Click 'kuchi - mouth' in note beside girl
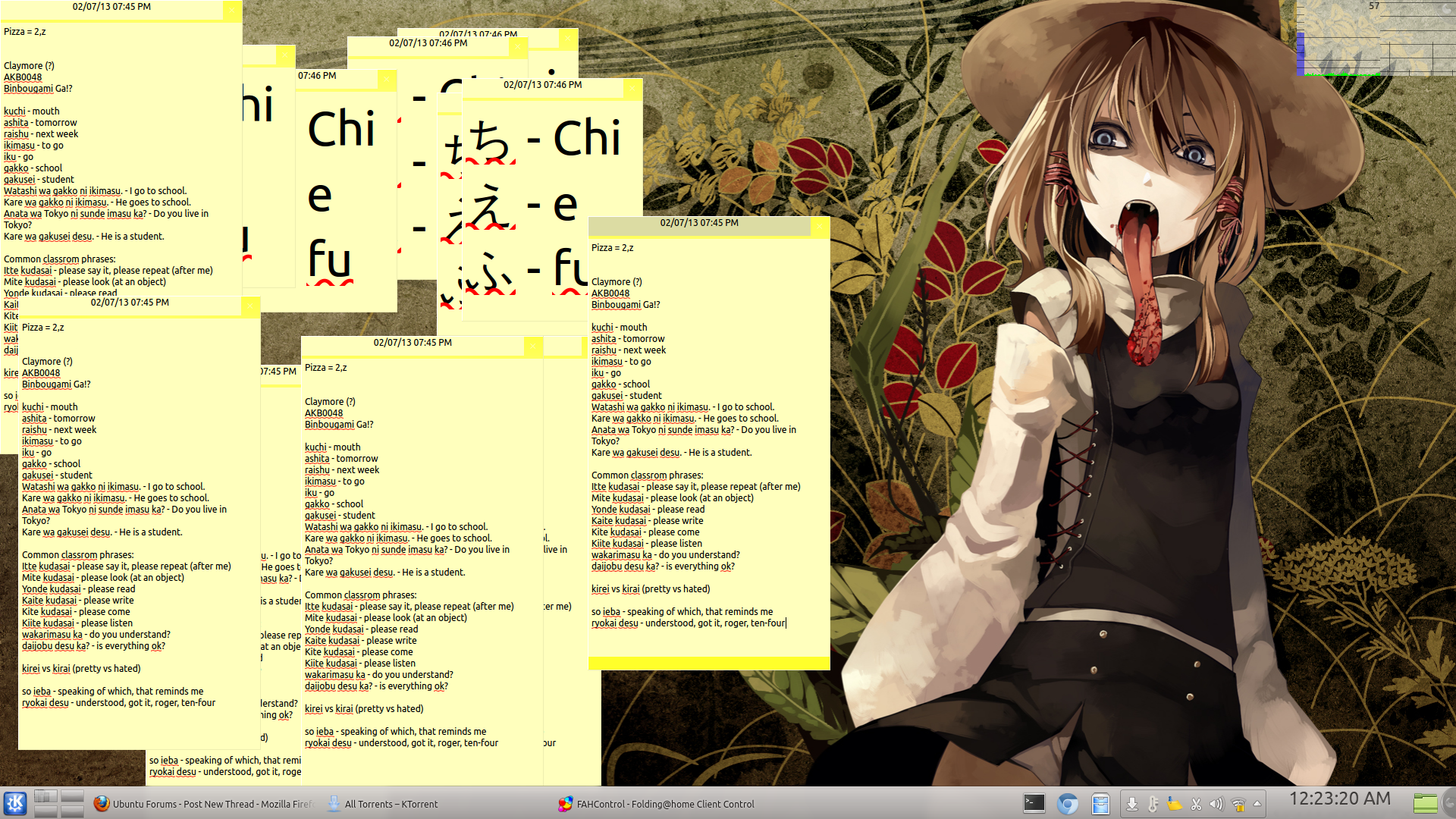Screen dimensions: 1456x819 point(620,328)
